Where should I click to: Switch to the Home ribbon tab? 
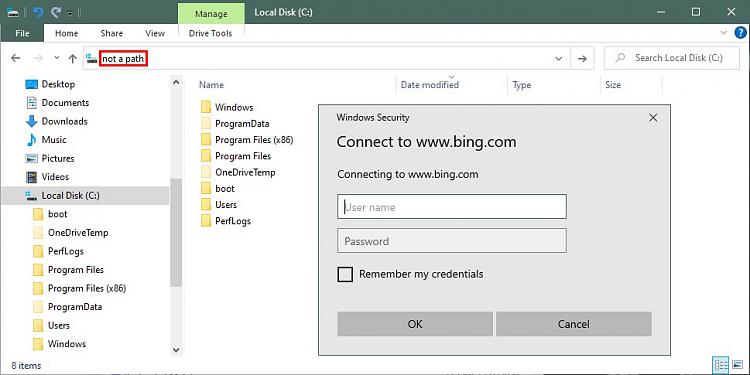(66, 33)
